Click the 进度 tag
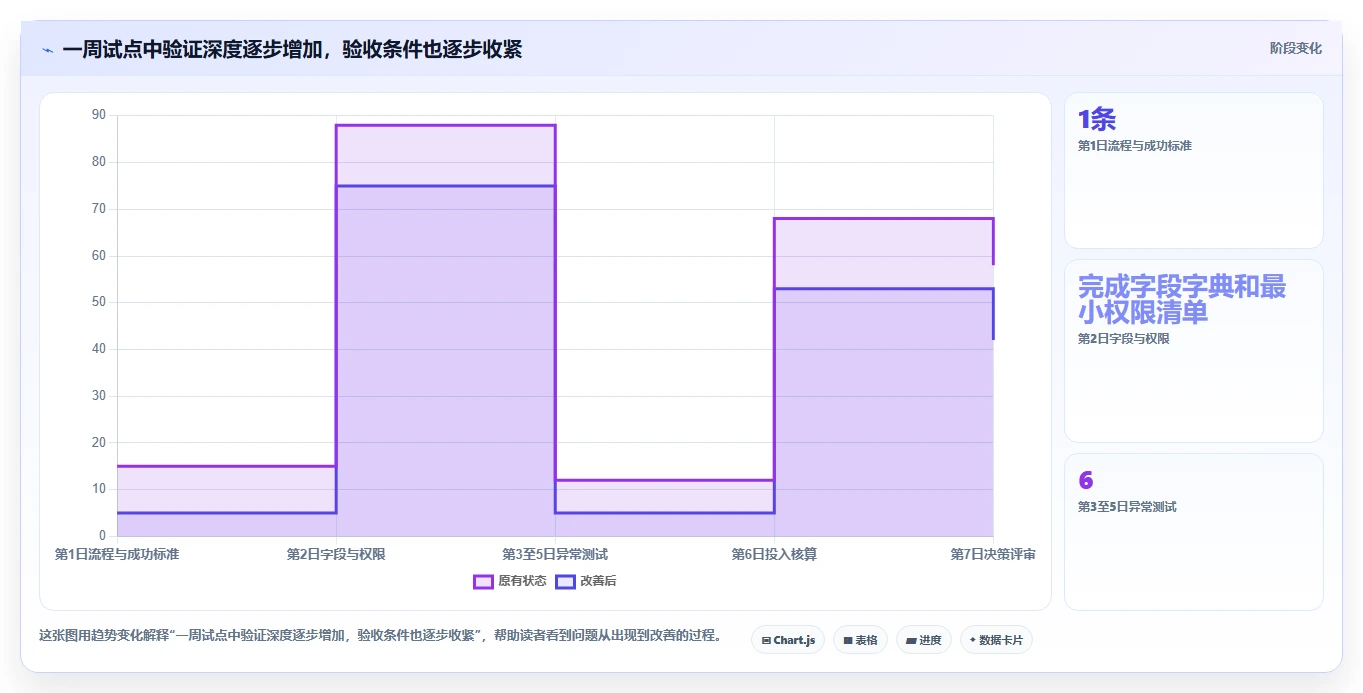The height and width of the screenshot is (693, 1363). click(x=924, y=640)
